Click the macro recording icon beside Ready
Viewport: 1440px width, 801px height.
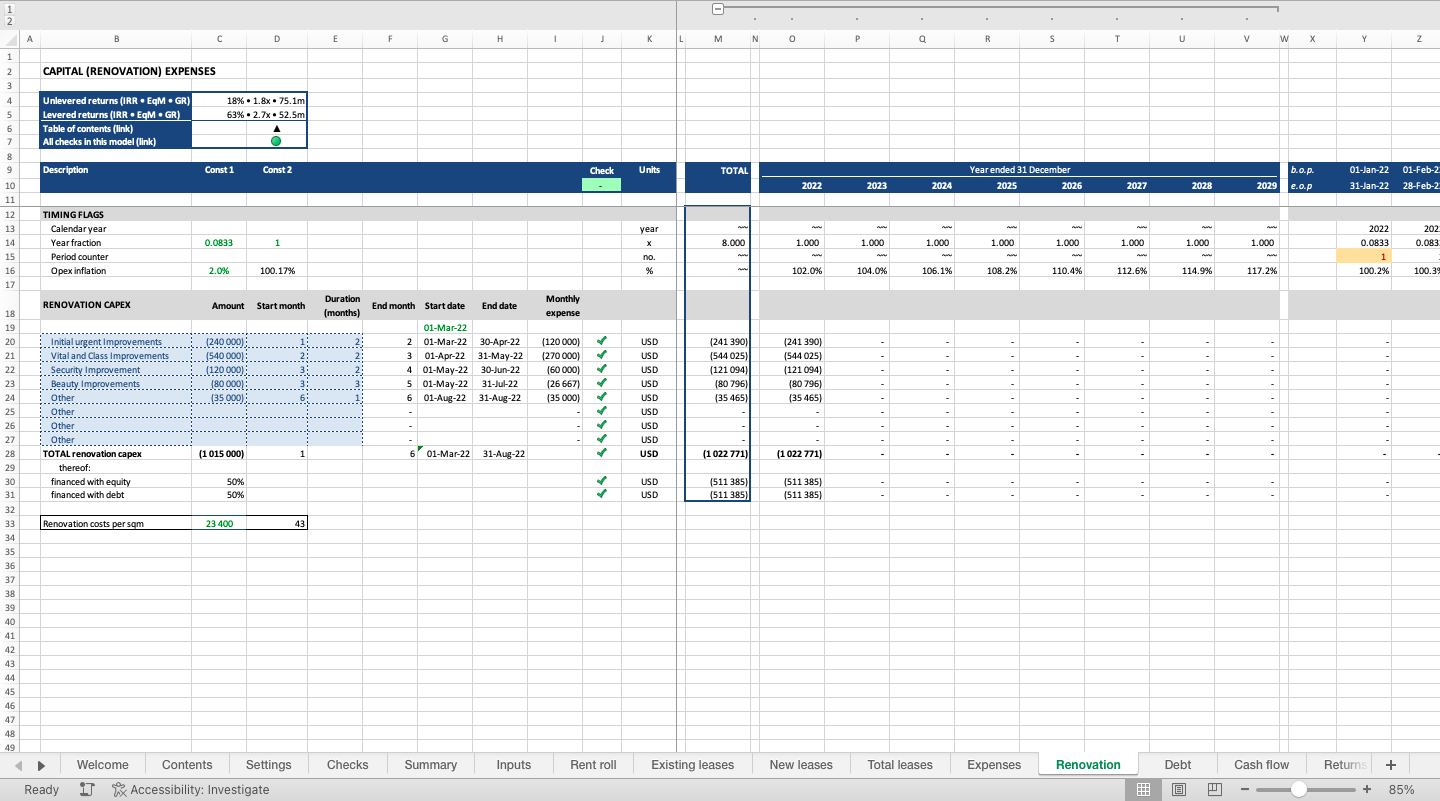coord(87,789)
